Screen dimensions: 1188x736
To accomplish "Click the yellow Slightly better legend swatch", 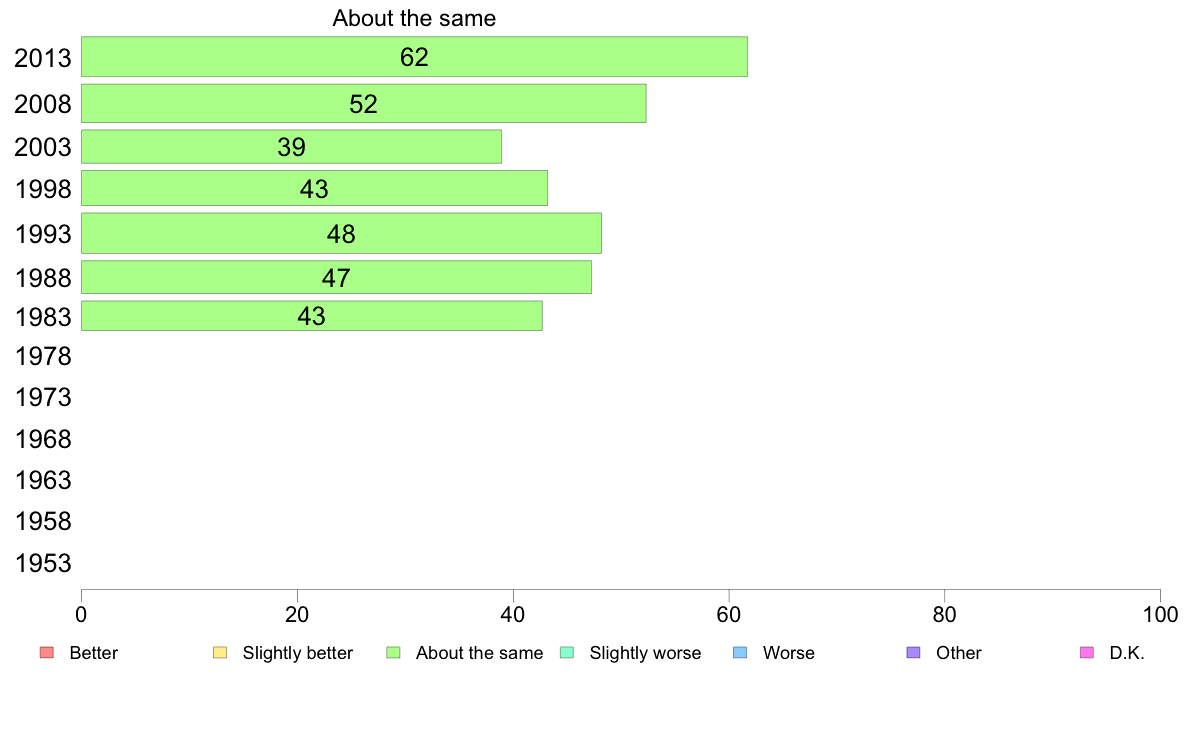I will (x=220, y=653).
